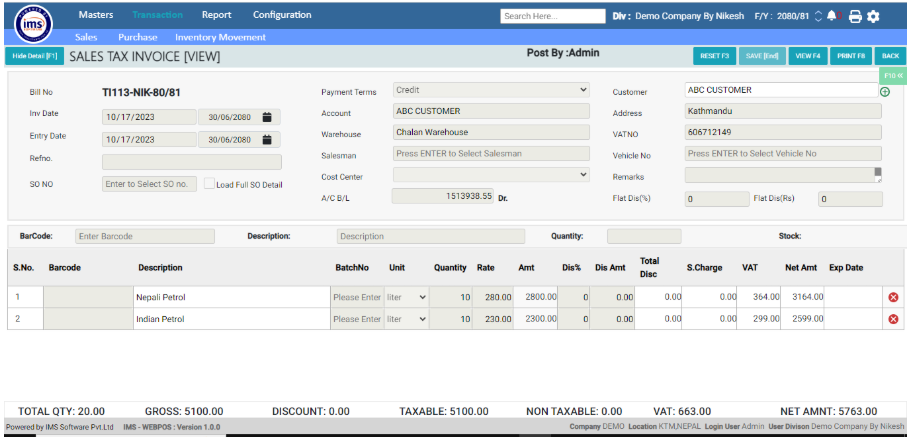Click the Description search field
The image size is (907, 437).
(x=431, y=236)
